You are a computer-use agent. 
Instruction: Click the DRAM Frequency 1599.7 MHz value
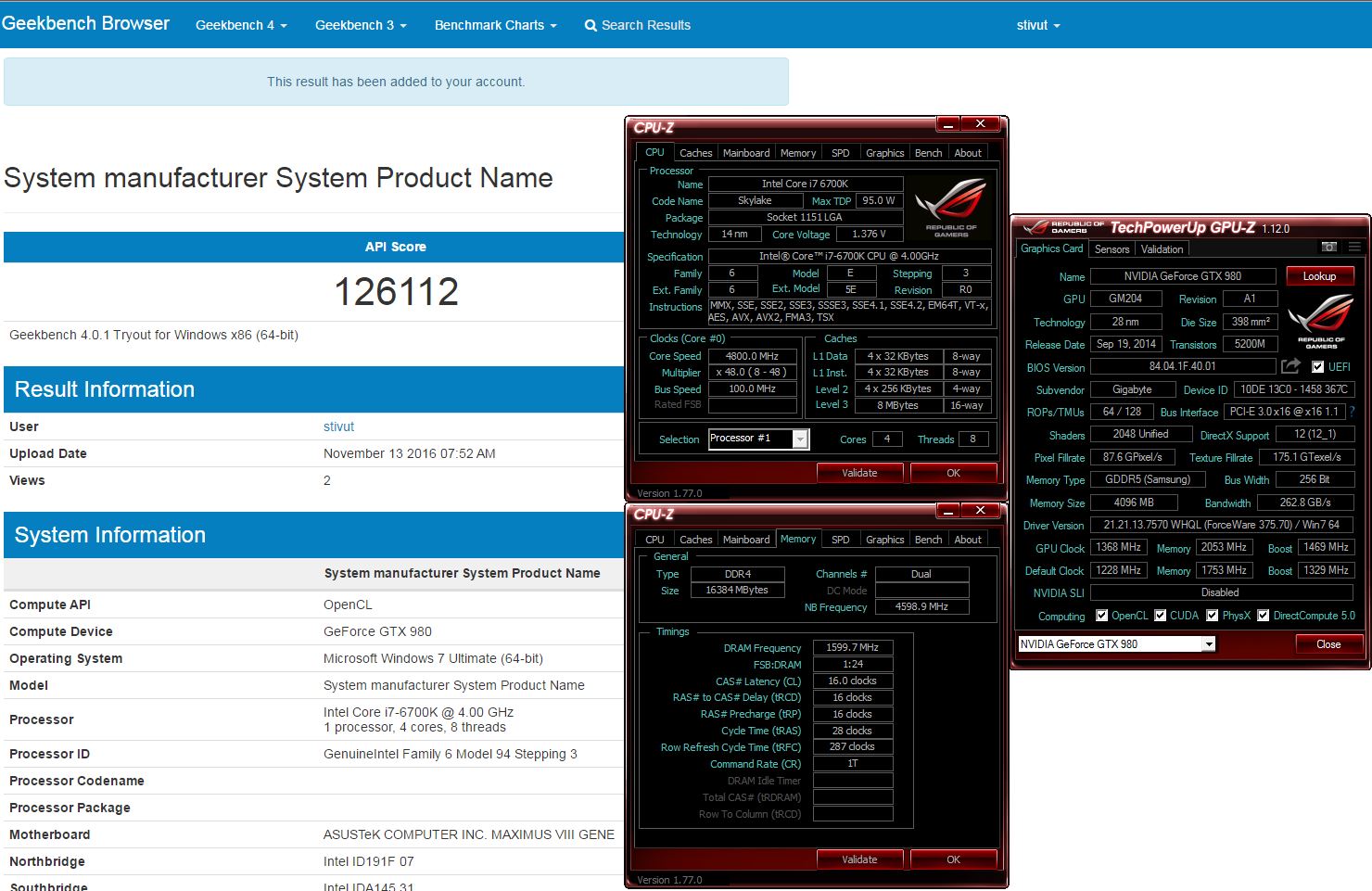(852, 647)
